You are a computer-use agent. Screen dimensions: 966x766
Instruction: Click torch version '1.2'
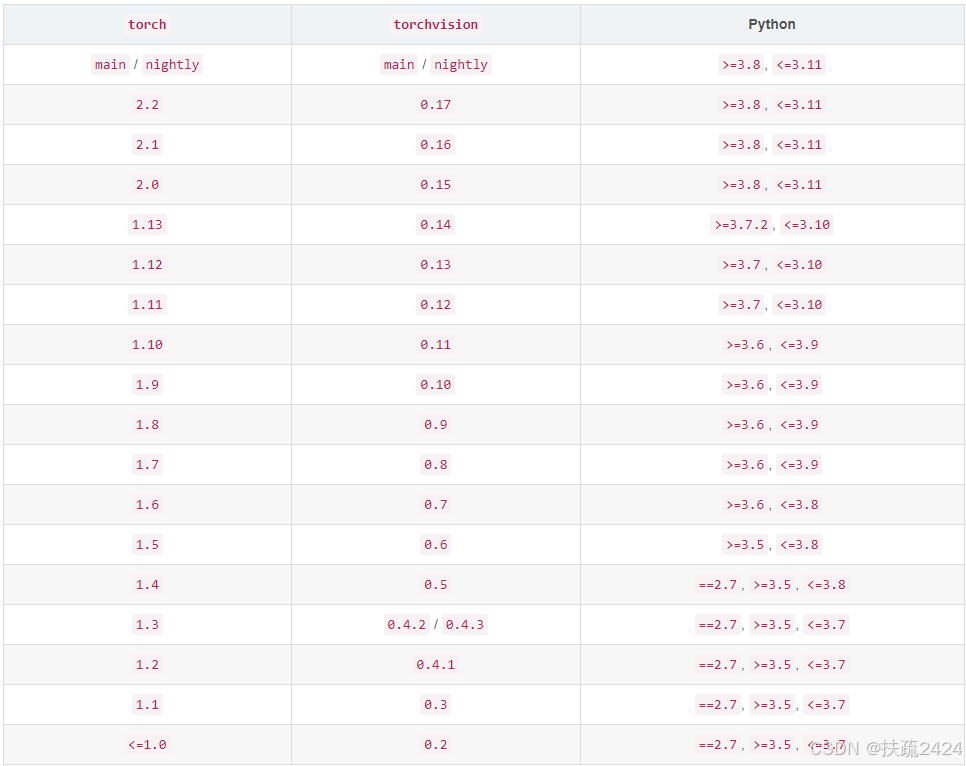(x=147, y=666)
